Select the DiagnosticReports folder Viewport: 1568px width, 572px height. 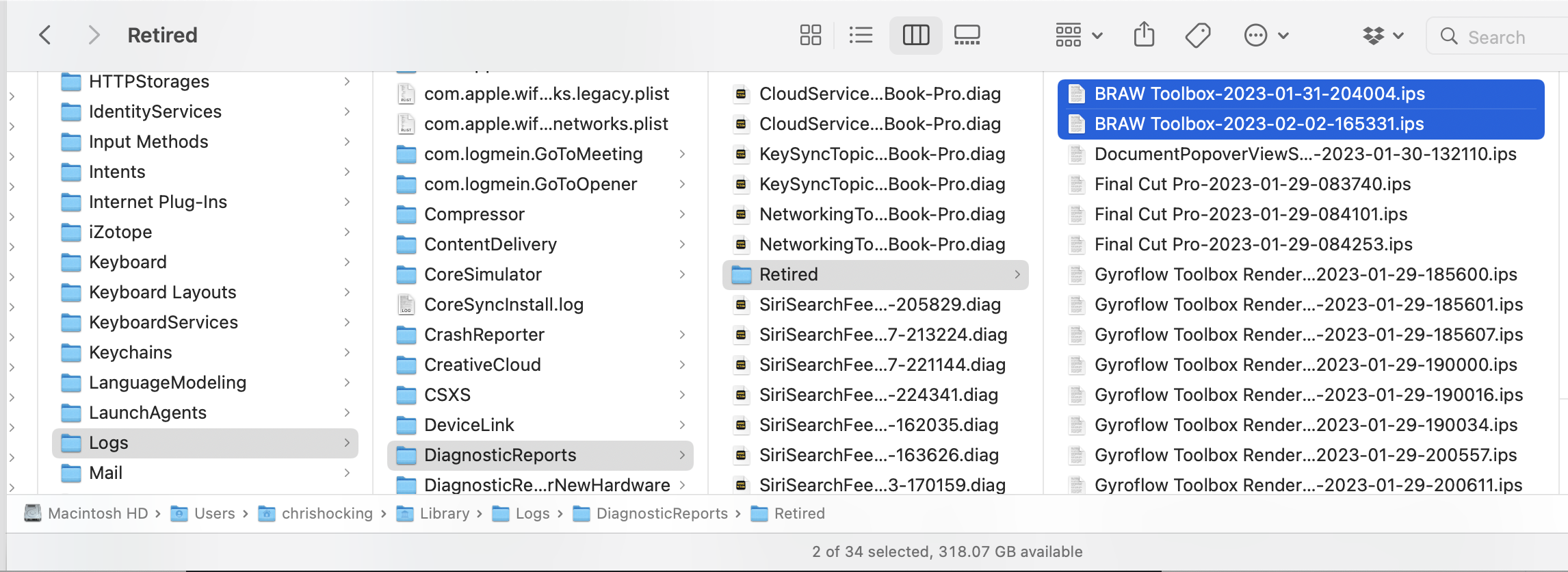(500, 455)
